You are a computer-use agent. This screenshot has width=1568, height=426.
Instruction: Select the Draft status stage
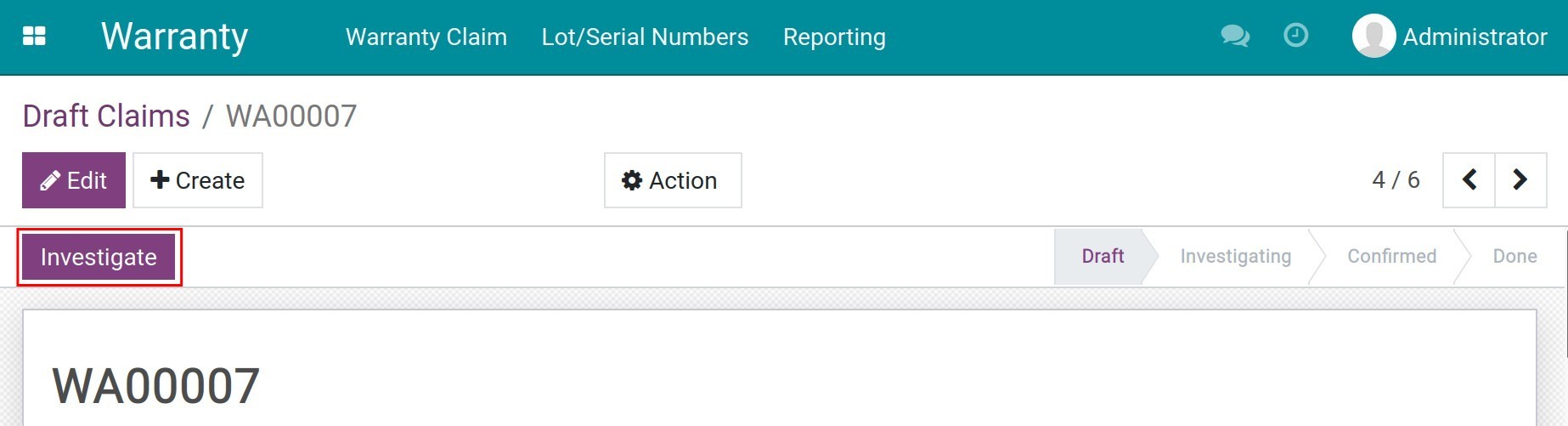click(1102, 256)
